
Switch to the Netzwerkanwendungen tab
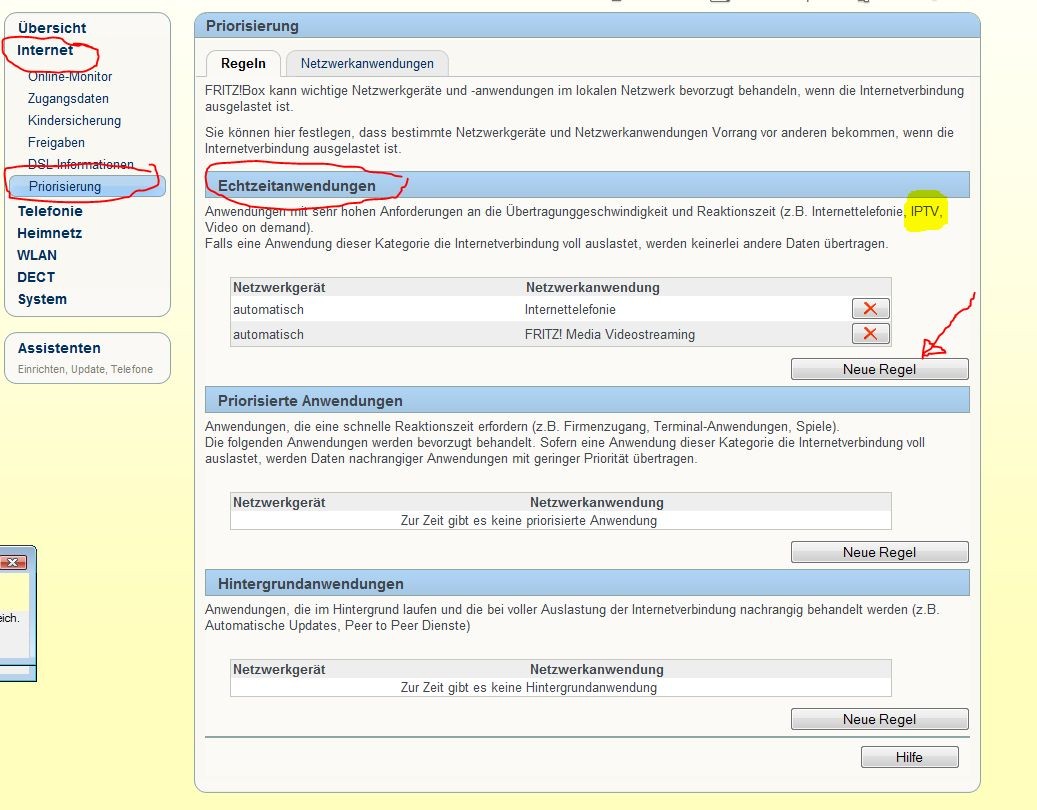pos(367,63)
